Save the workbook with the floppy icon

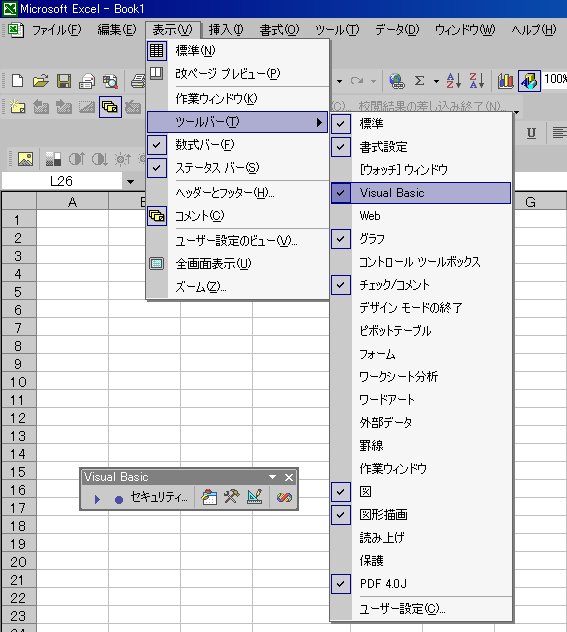(64, 81)
